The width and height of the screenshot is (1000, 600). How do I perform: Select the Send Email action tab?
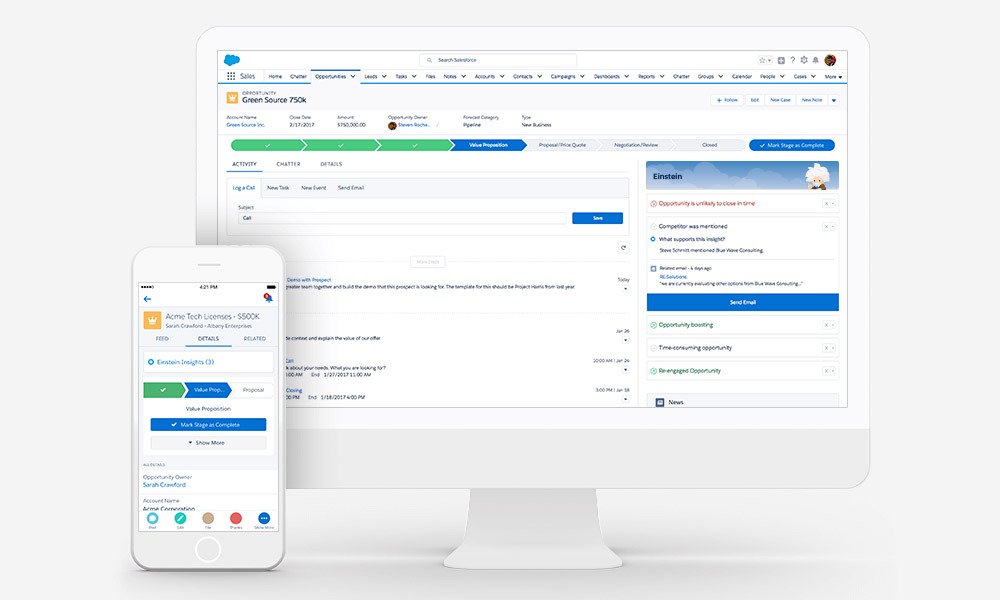pos(351,188)
